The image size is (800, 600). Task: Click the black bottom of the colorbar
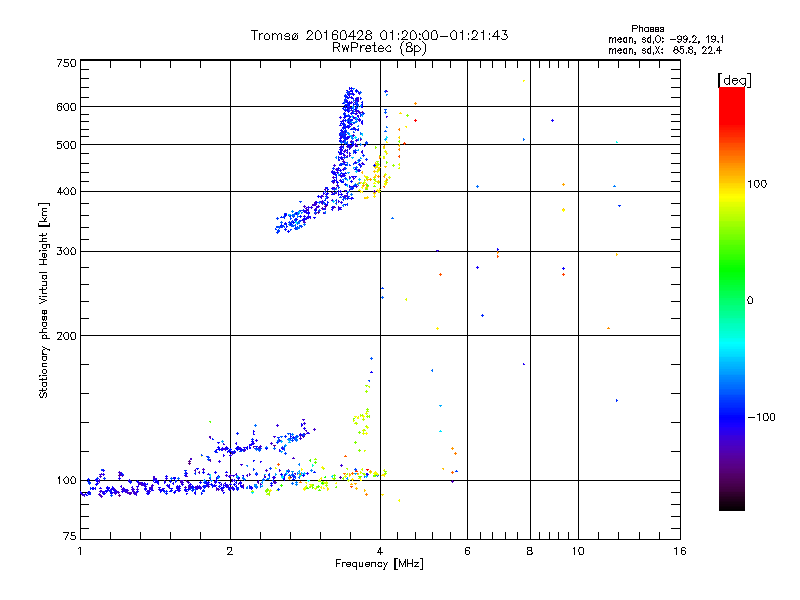pyautogui.click(x=732, y=503)
